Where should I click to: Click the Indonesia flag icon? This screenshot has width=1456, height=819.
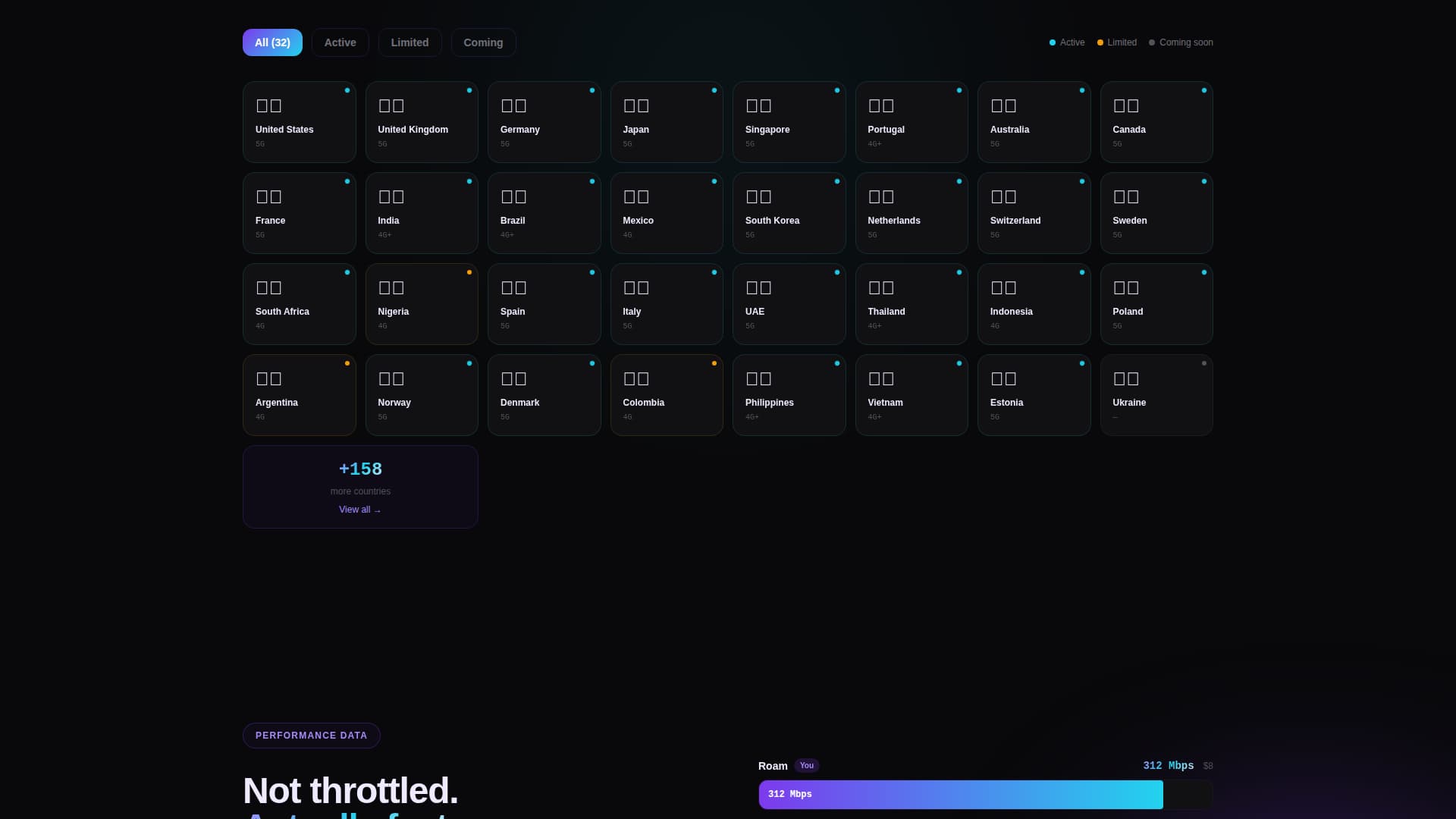coord(1003,287)
